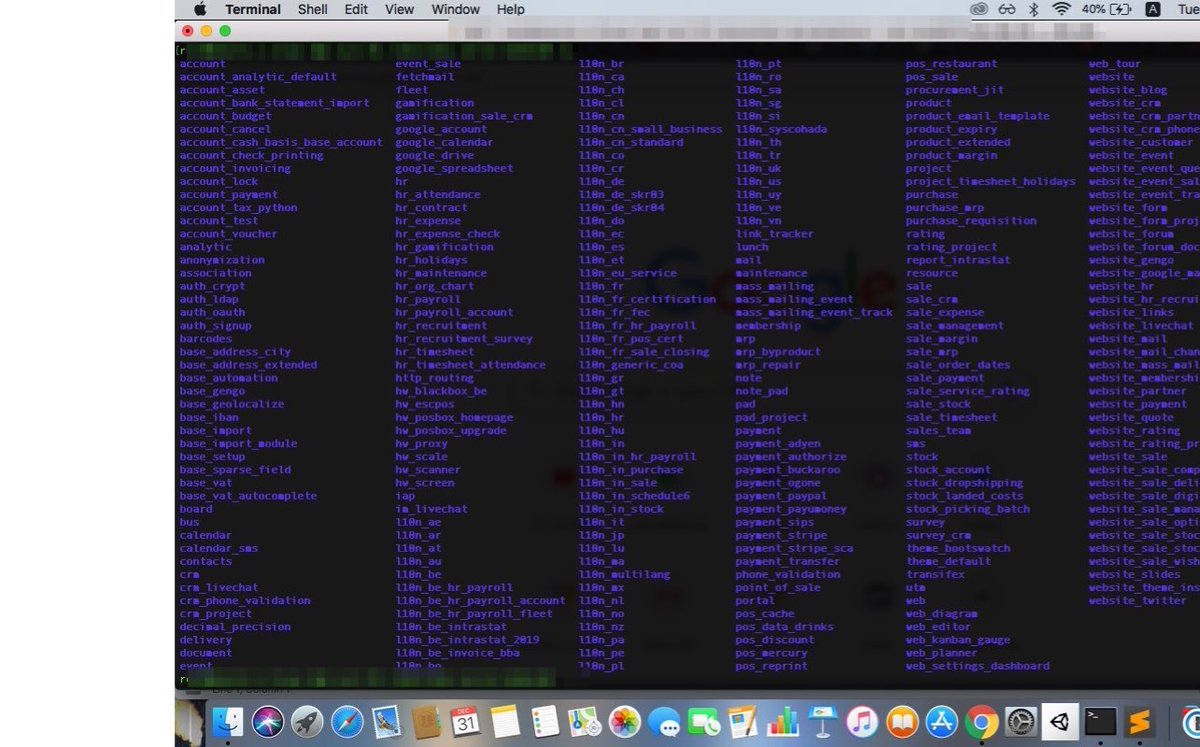Open Finder from the dock

pos(228,721)
